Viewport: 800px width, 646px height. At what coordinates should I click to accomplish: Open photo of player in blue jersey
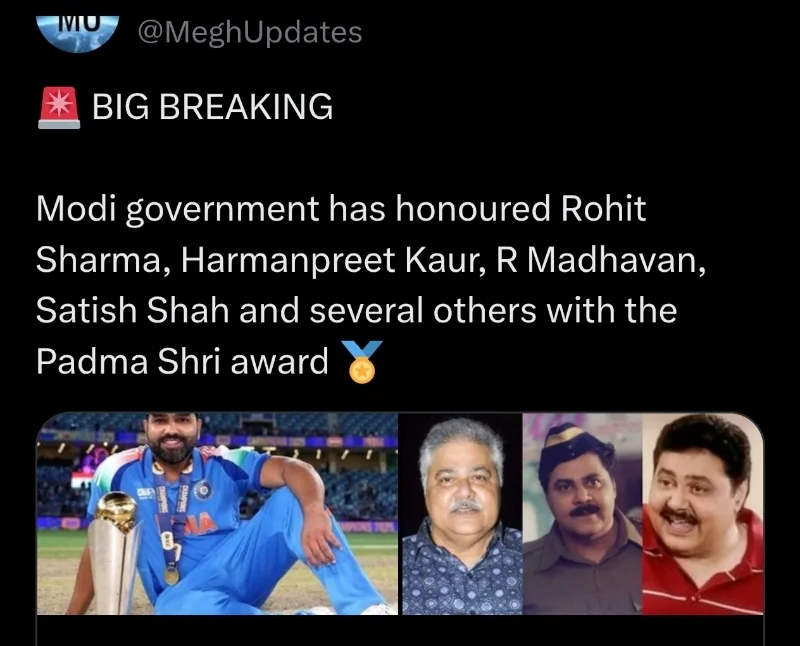217,513
